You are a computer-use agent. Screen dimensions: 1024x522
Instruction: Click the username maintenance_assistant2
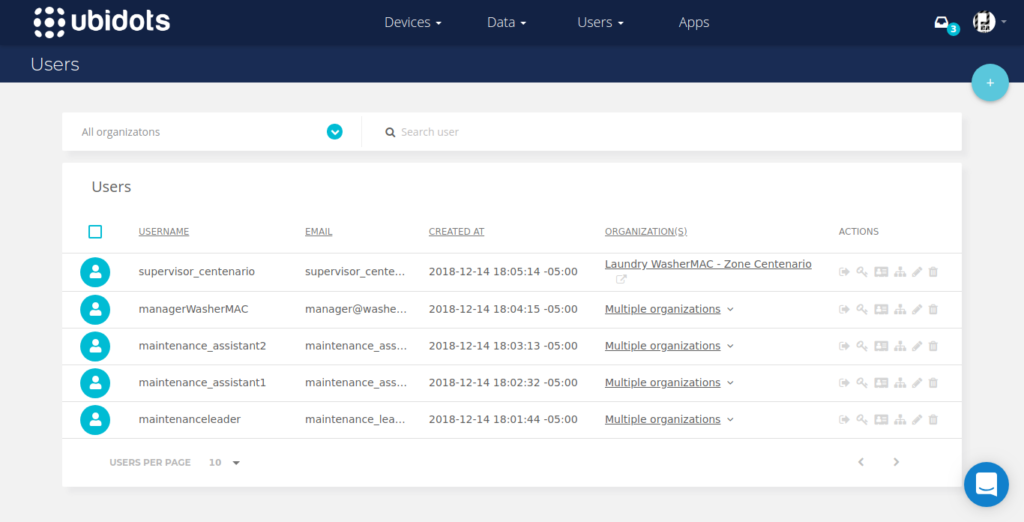(202, 346)
